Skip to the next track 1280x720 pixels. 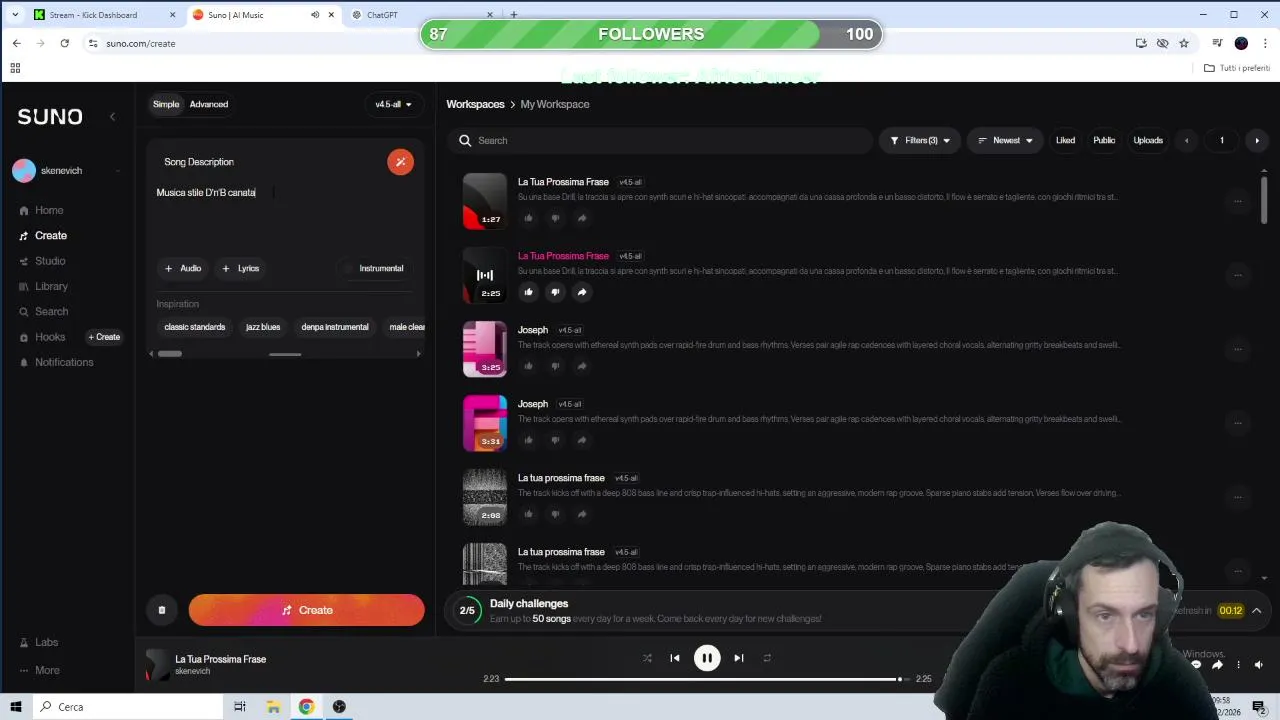tap(739, 658)
